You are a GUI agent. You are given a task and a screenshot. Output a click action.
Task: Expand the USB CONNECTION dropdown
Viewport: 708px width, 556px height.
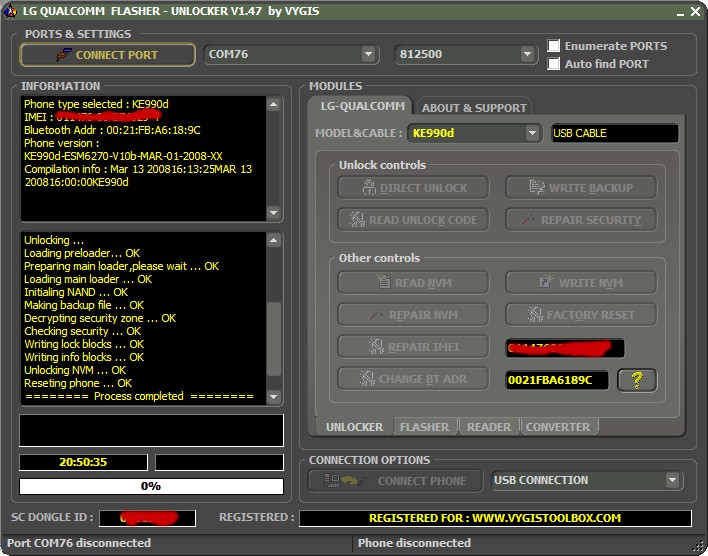coord(672,481)
